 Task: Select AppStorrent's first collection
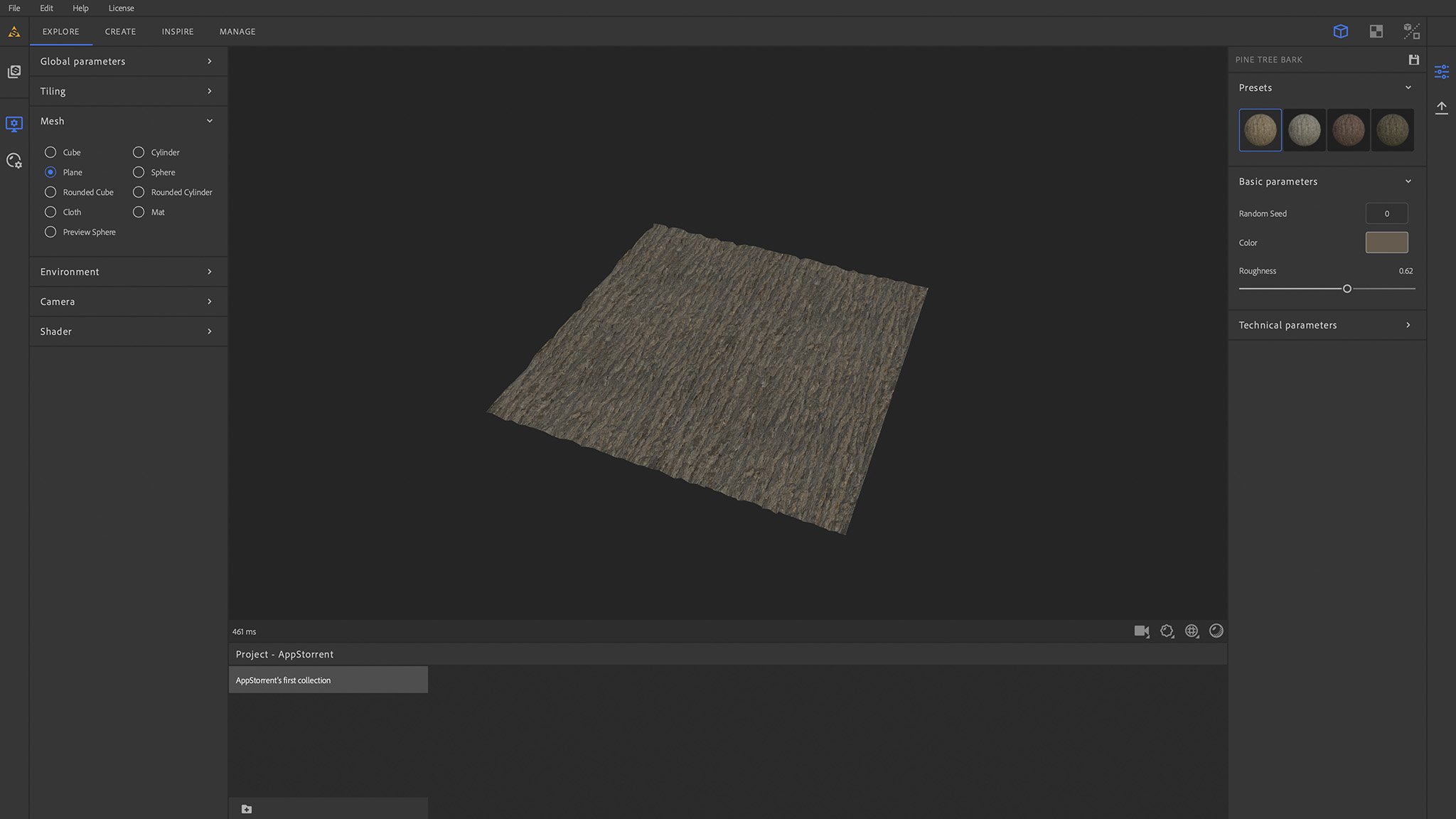328,680
